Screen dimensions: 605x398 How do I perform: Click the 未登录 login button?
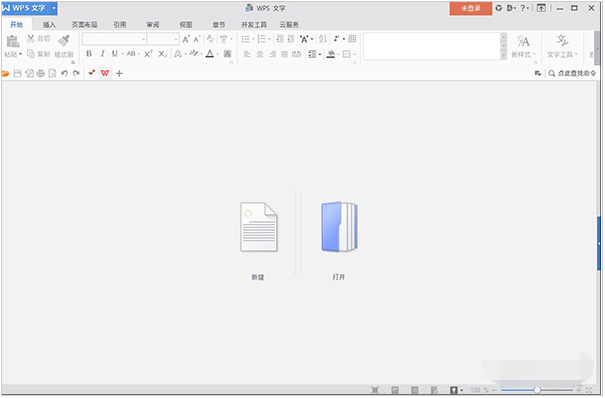(471, 8)
